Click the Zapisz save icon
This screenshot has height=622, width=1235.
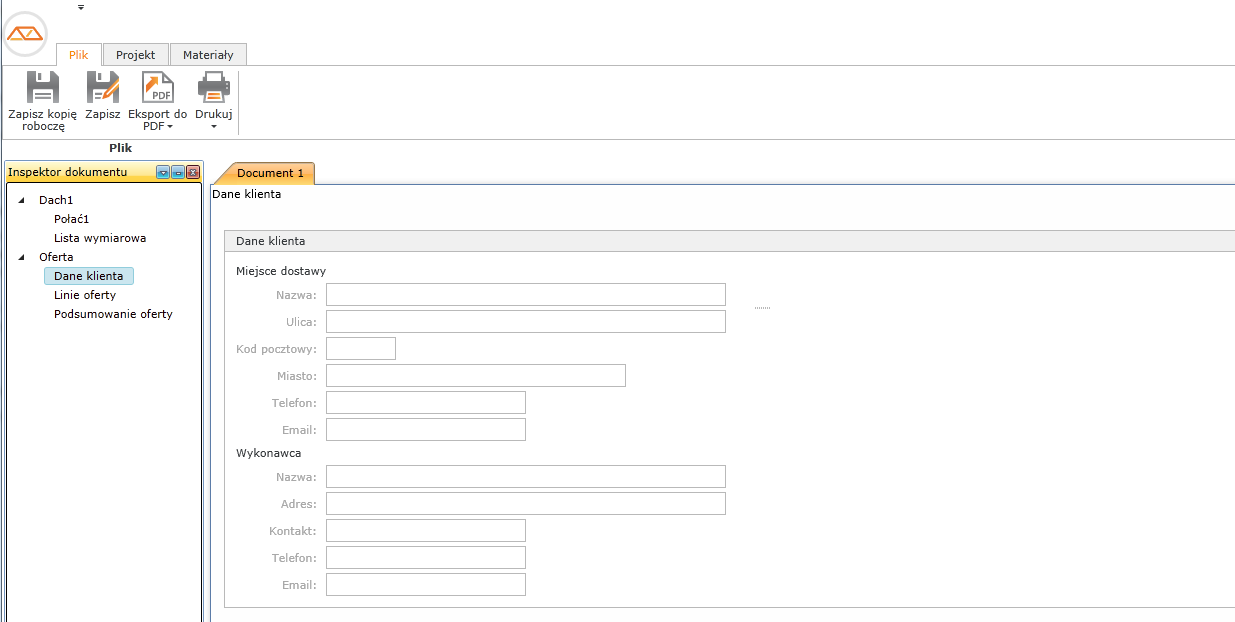click(x=102, y=88)
